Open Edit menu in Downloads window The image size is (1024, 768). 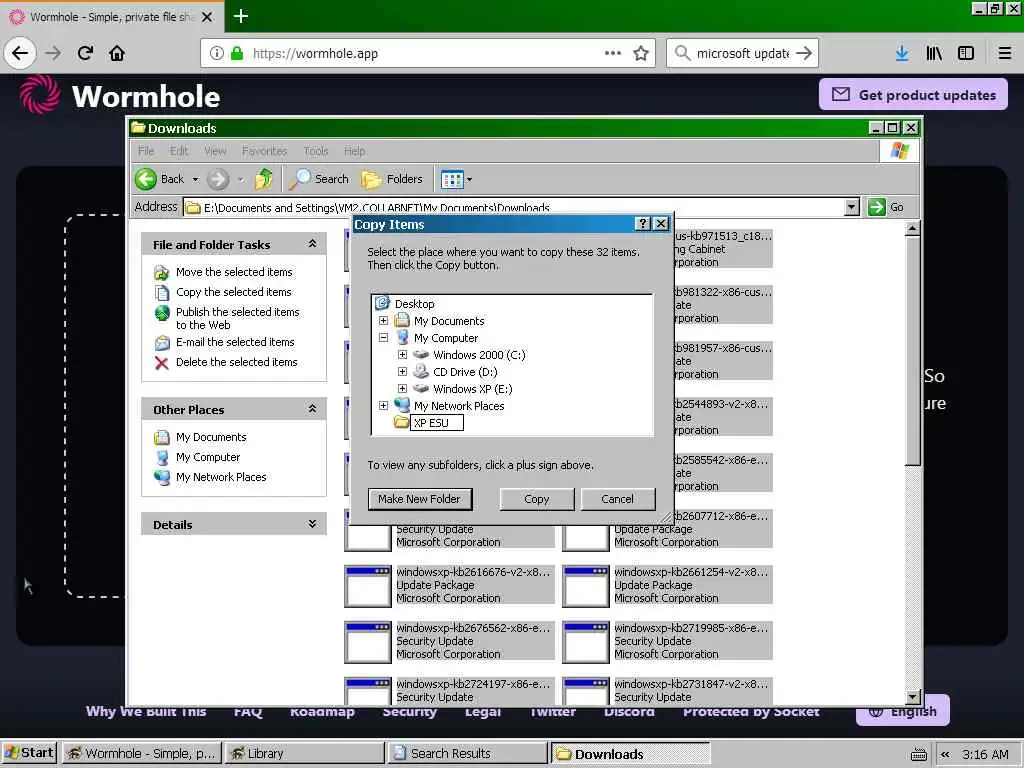click(178, 151)
